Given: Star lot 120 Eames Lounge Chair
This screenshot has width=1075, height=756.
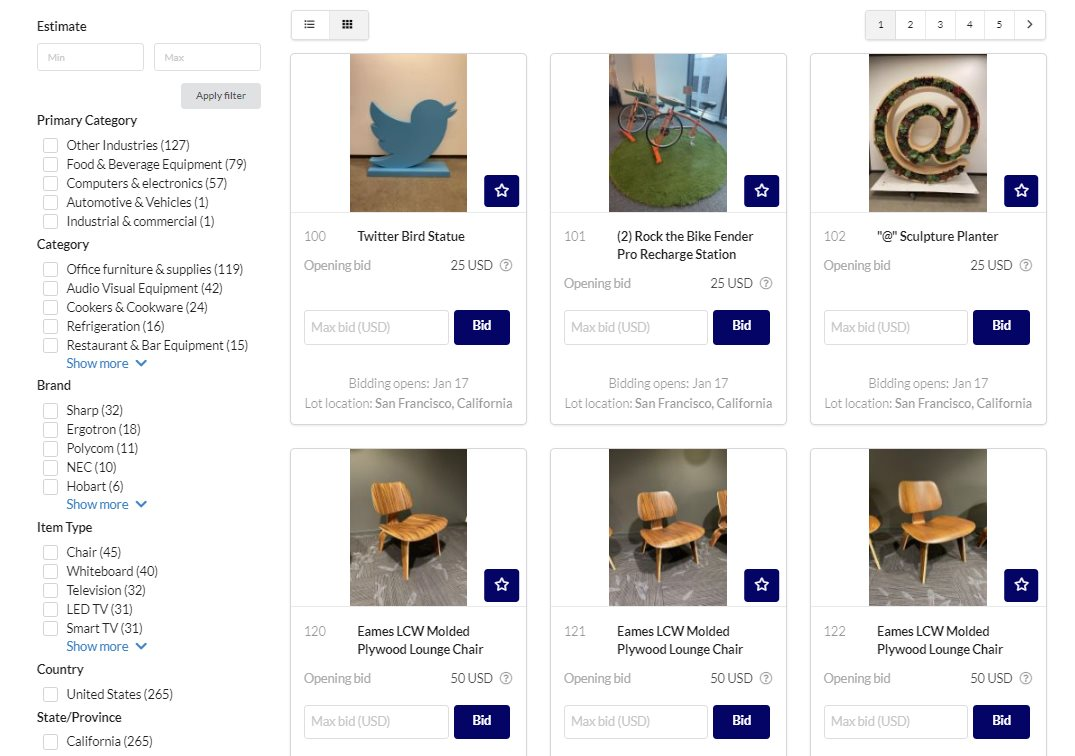Looking at the screenshot, I should pos(501,585).
